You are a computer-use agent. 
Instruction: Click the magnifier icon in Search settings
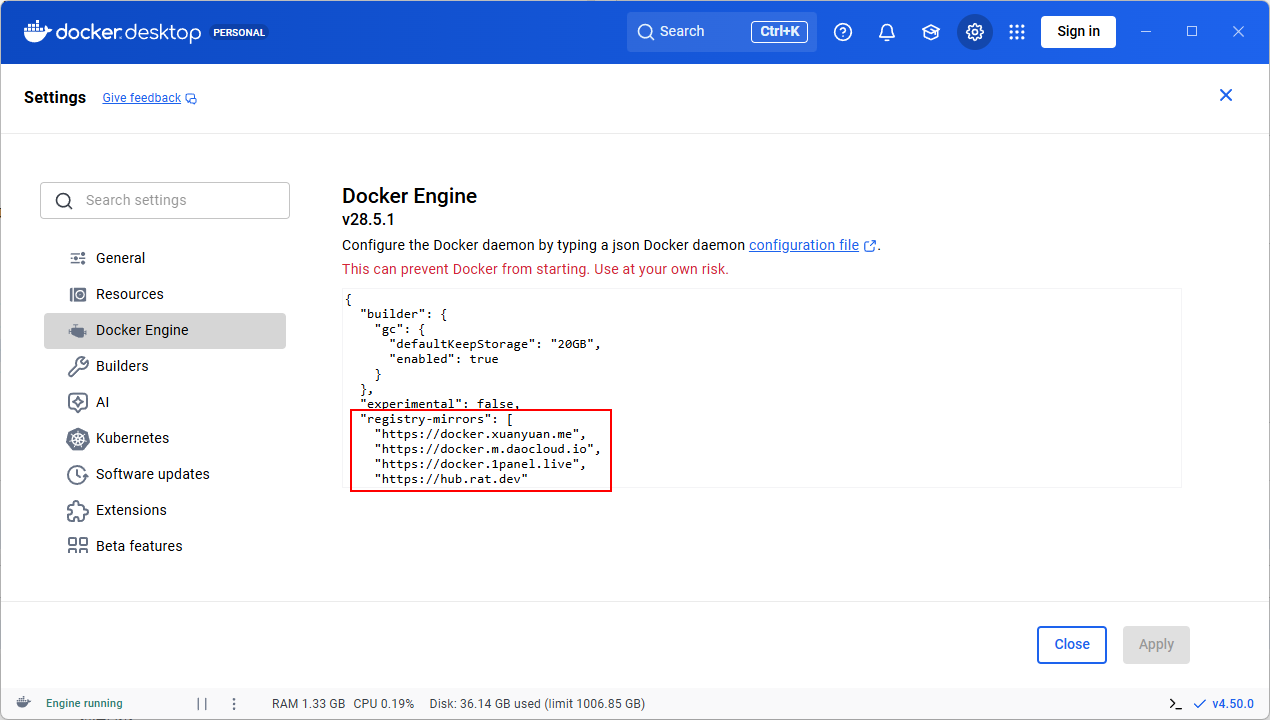tap(64, 201)
